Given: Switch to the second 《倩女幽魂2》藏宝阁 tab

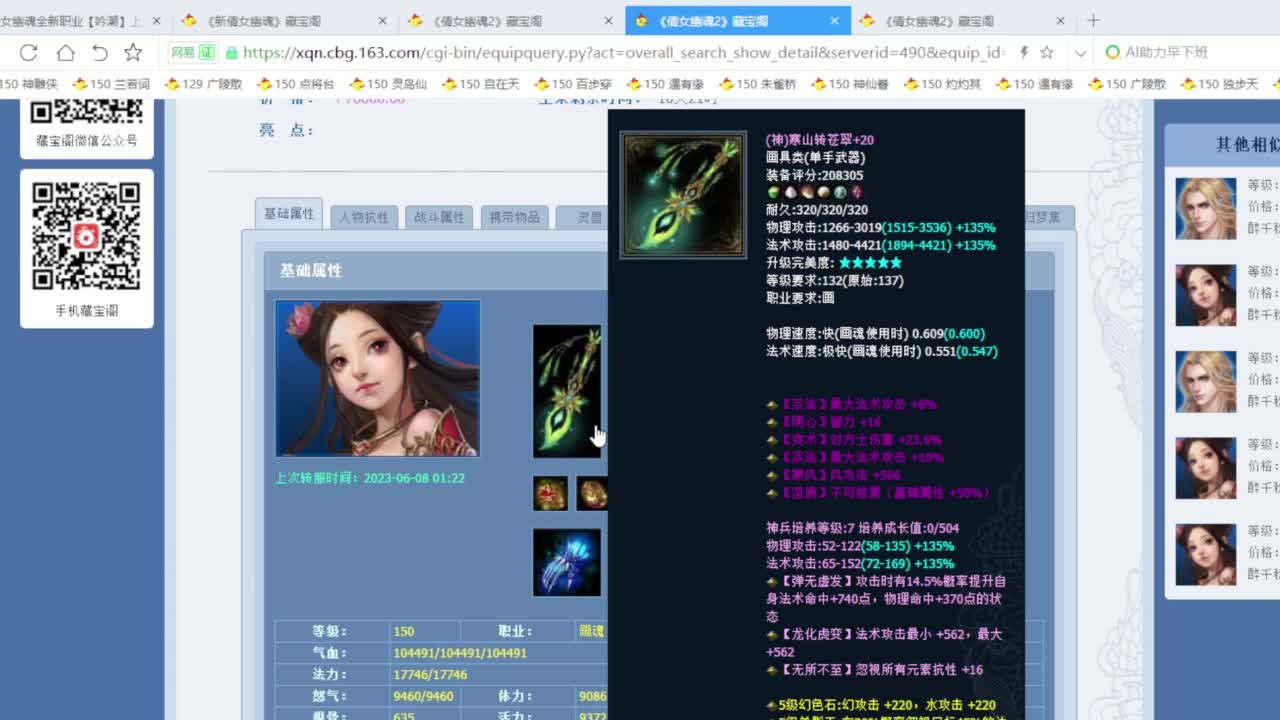Looking at the screenshot, I should click(x=510, y=20).
